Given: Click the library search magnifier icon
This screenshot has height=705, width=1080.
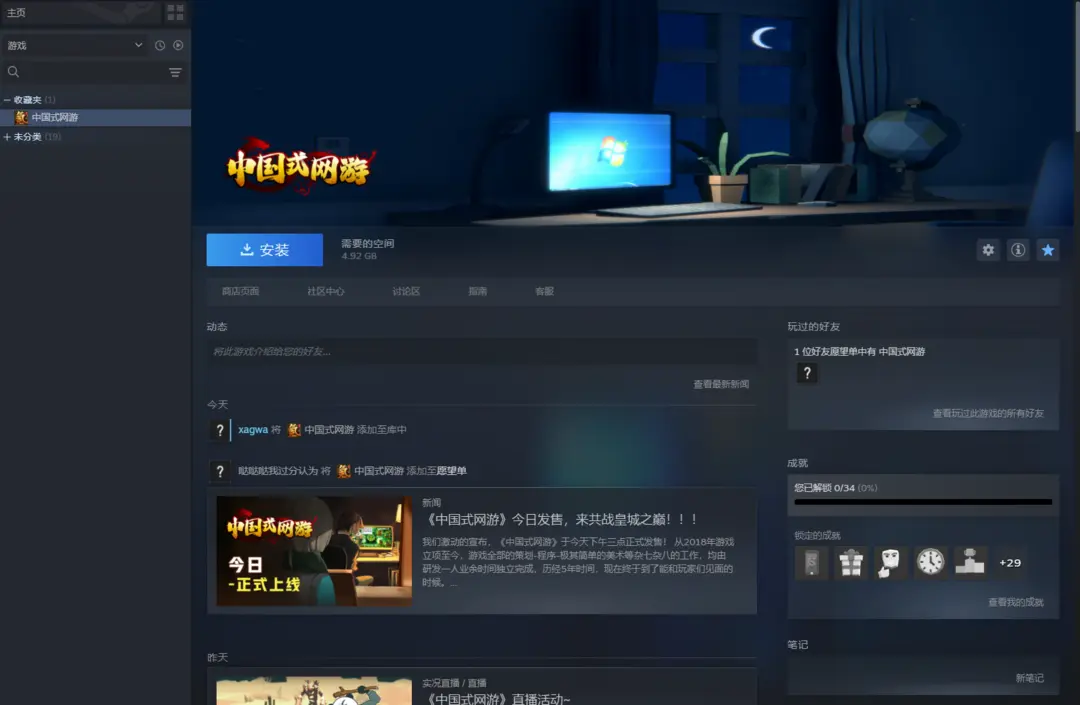Looking at the screenshot, I should point(13,72).
